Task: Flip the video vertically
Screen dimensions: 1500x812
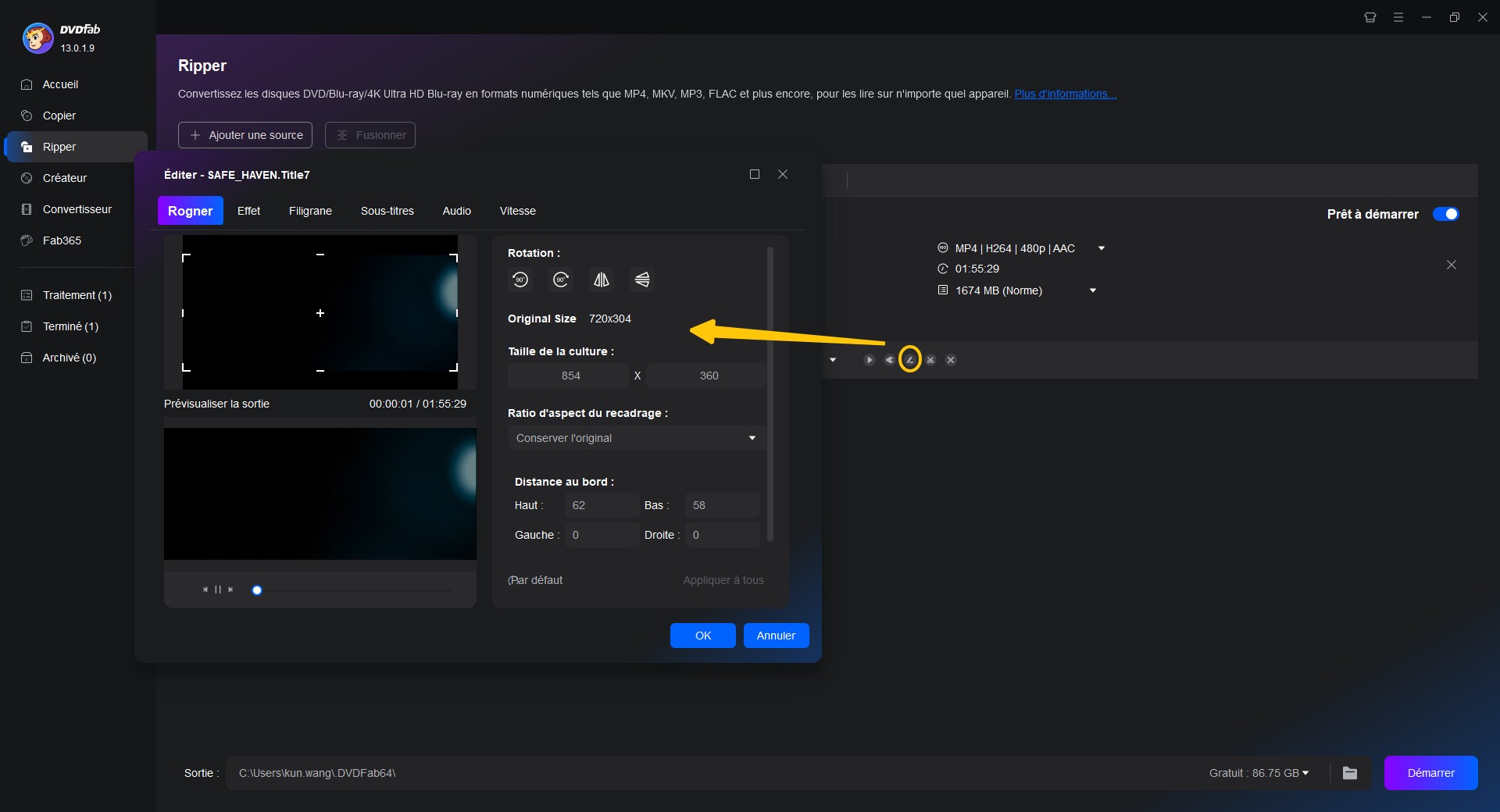Action: pyautogui.click(x=642, y=280)
